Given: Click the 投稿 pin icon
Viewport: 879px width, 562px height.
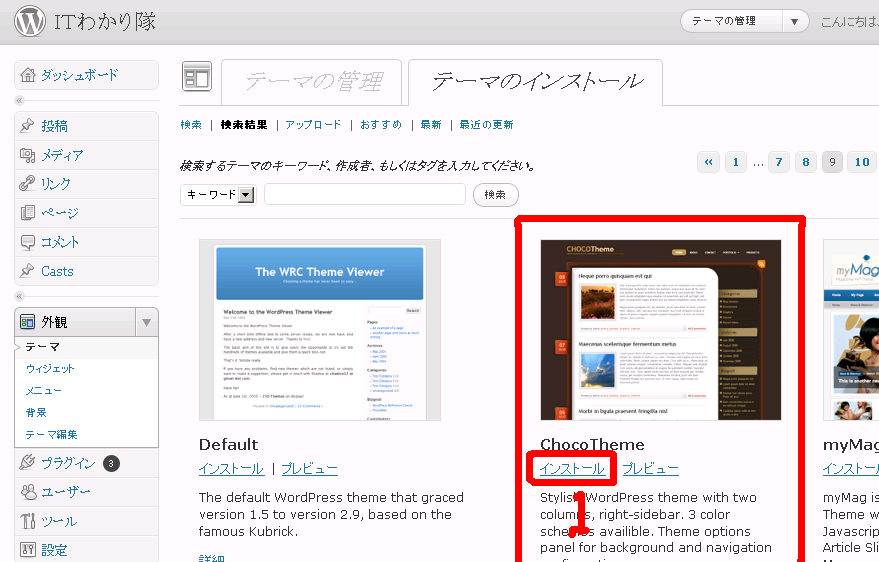Looking at the screenshot, I should pos(27,126).
